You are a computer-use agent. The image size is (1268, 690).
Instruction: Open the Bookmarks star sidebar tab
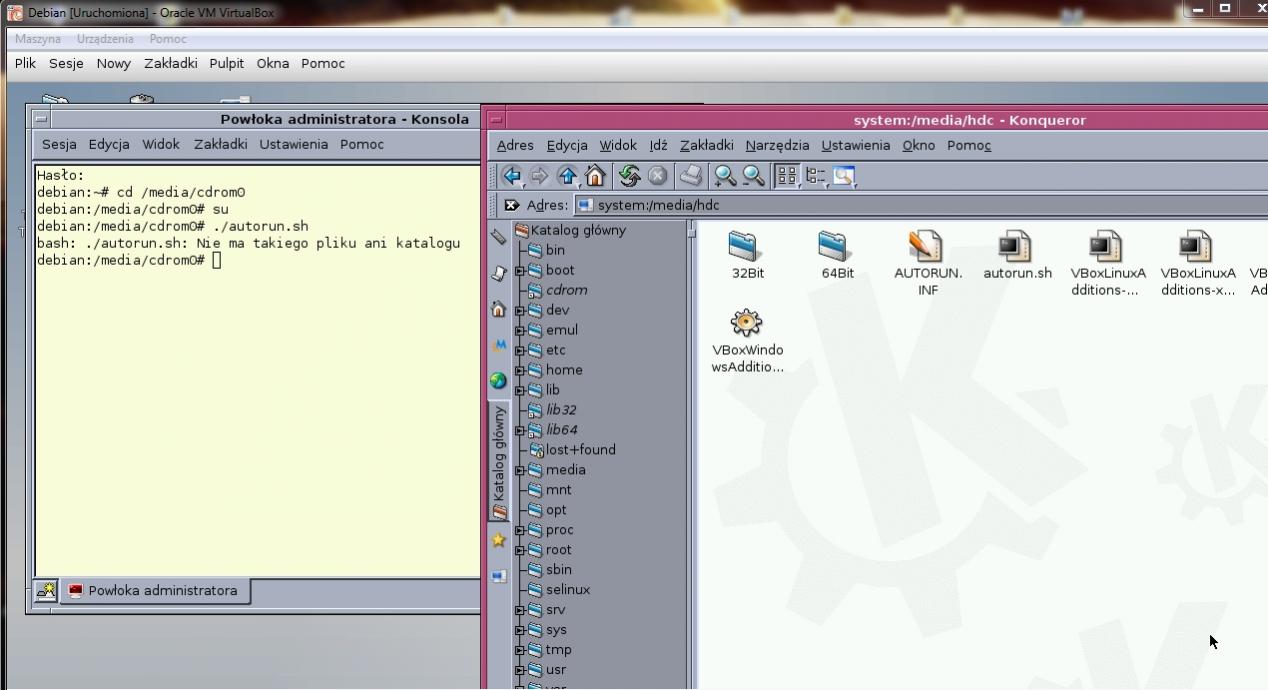coord(498,540)
